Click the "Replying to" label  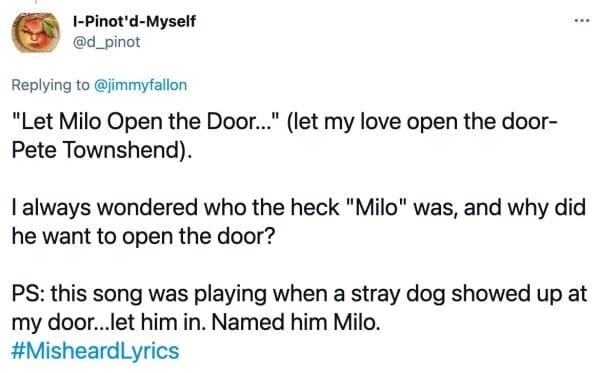coord(50,85)
